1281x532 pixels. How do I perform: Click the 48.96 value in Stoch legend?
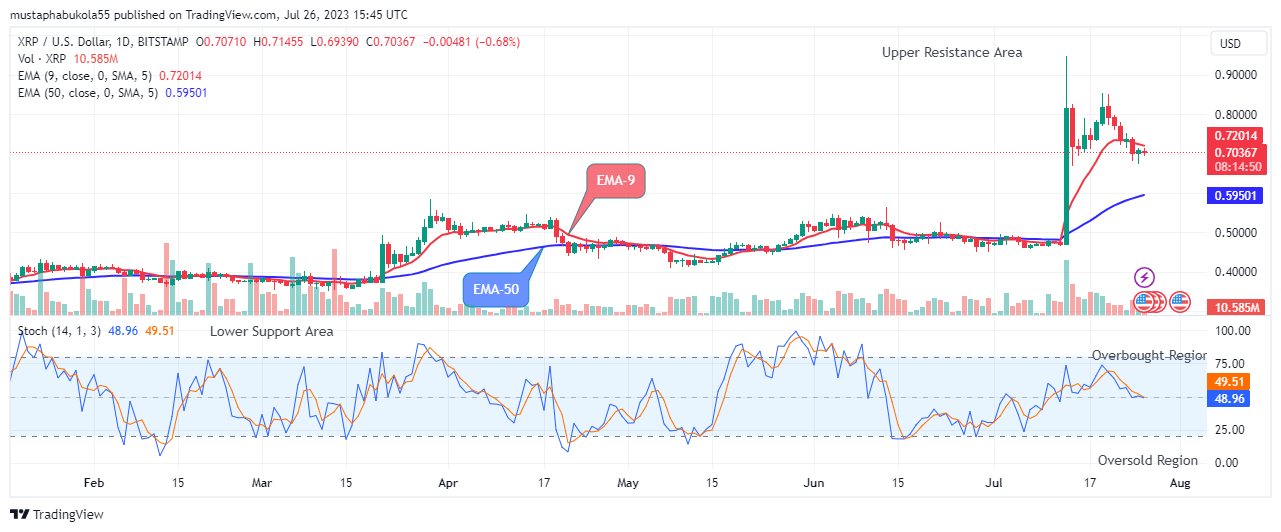(121, 331)
